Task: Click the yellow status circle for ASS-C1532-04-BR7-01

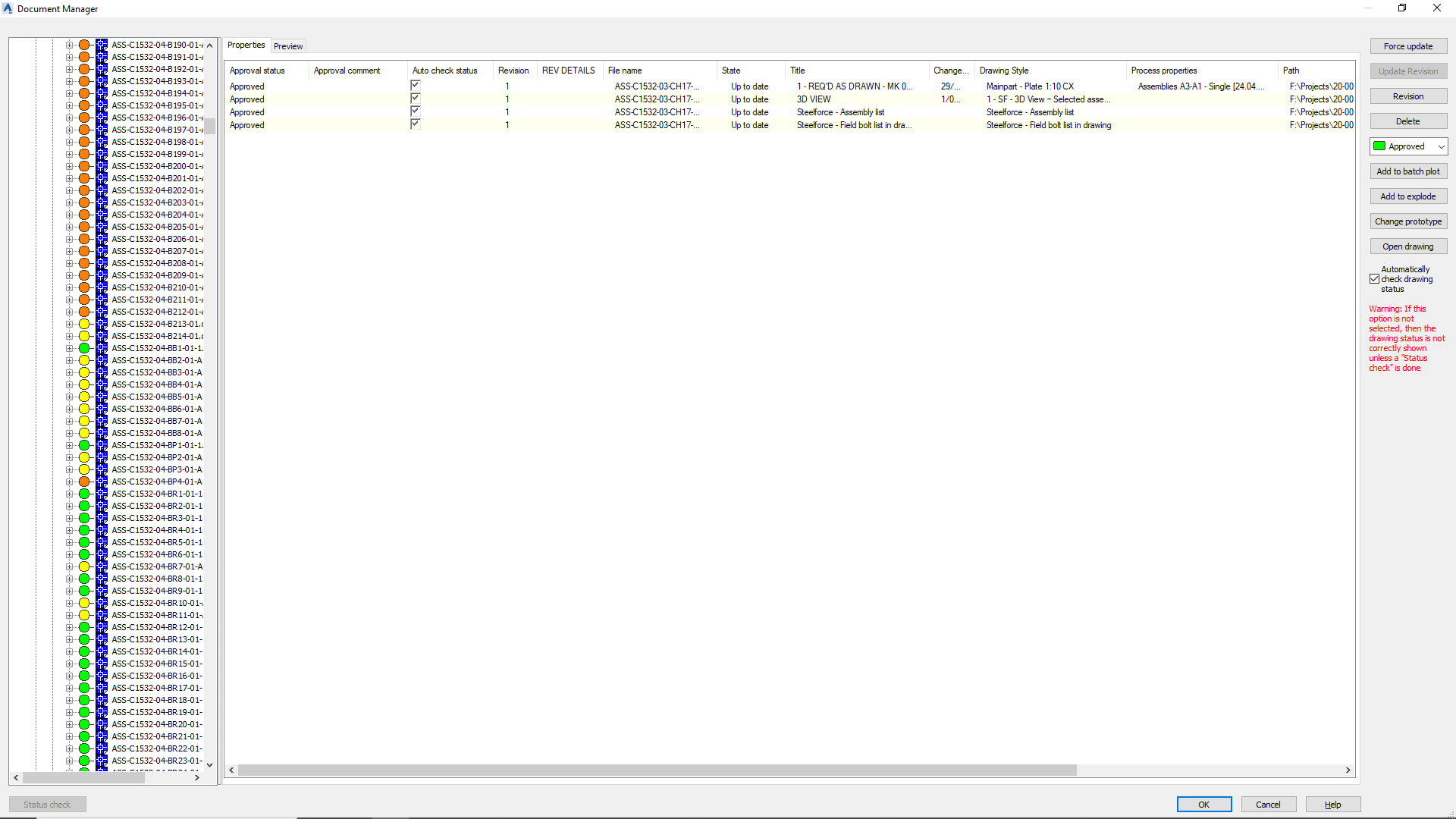Action: click(84, 566)
